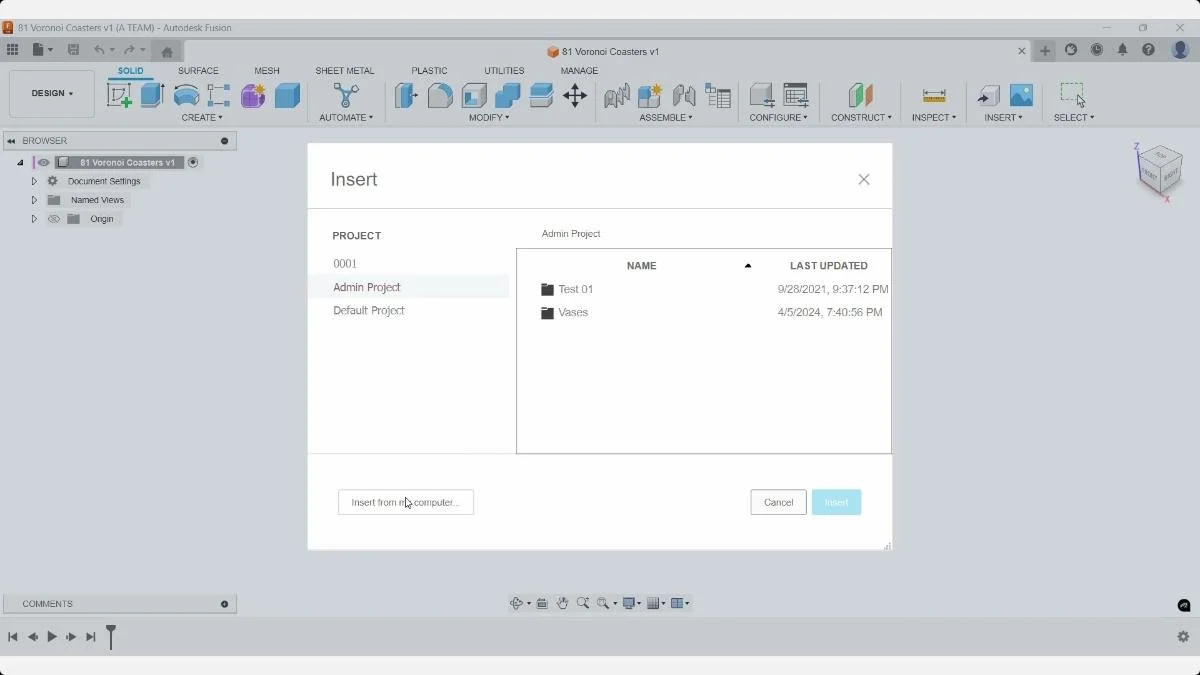Click the Select window tool icon
The width and height of the screenshot is (1200, 675).
click(x=1073, y=95)
